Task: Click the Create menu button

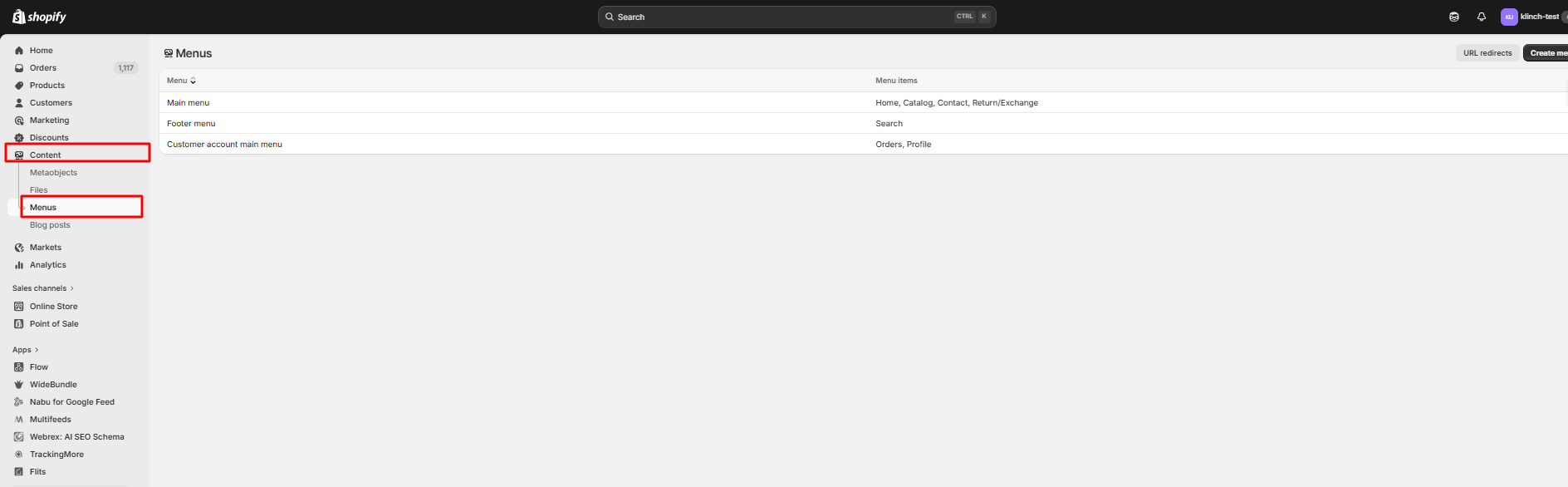Action: coord(1546,53)
